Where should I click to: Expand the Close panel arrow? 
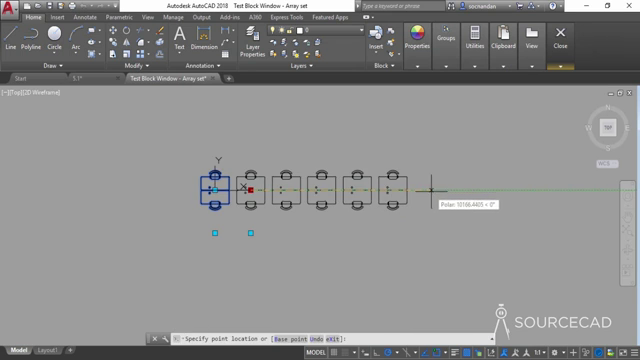pos(560,67)
